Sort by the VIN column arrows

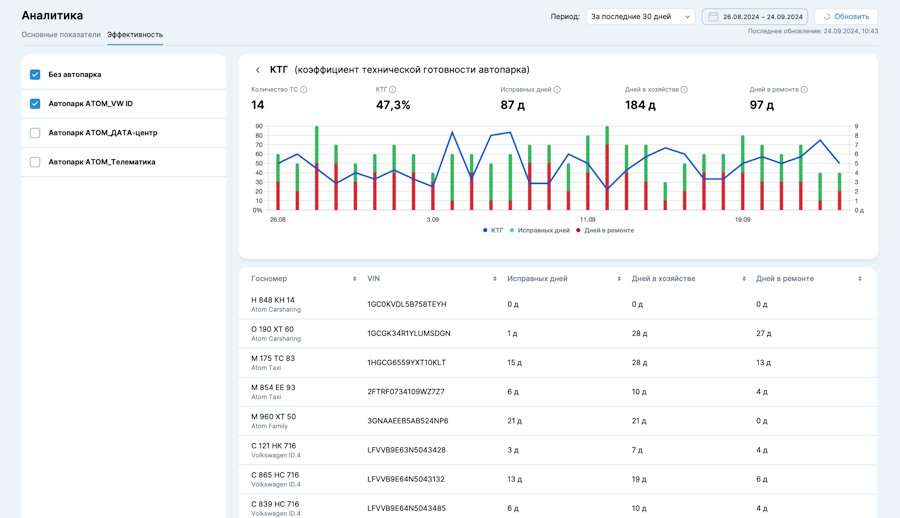494,279
